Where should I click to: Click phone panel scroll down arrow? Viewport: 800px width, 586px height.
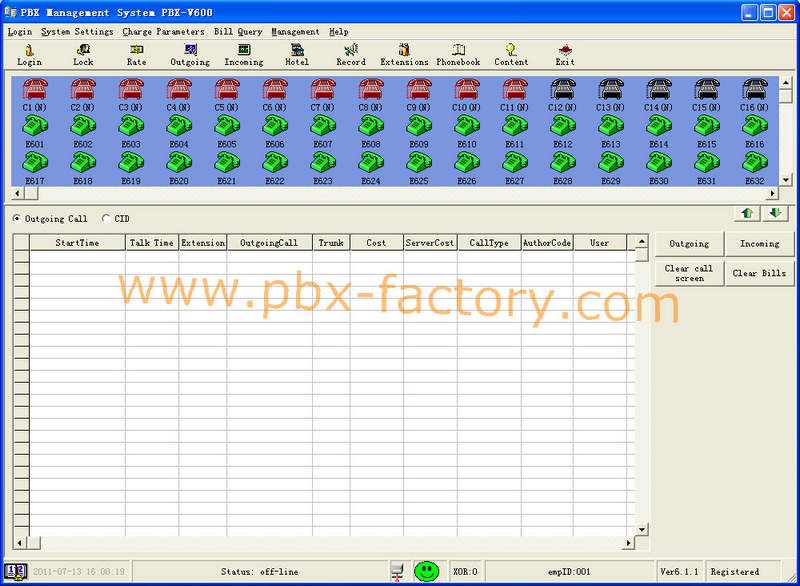pyautogui.click(x=786, y=180)
